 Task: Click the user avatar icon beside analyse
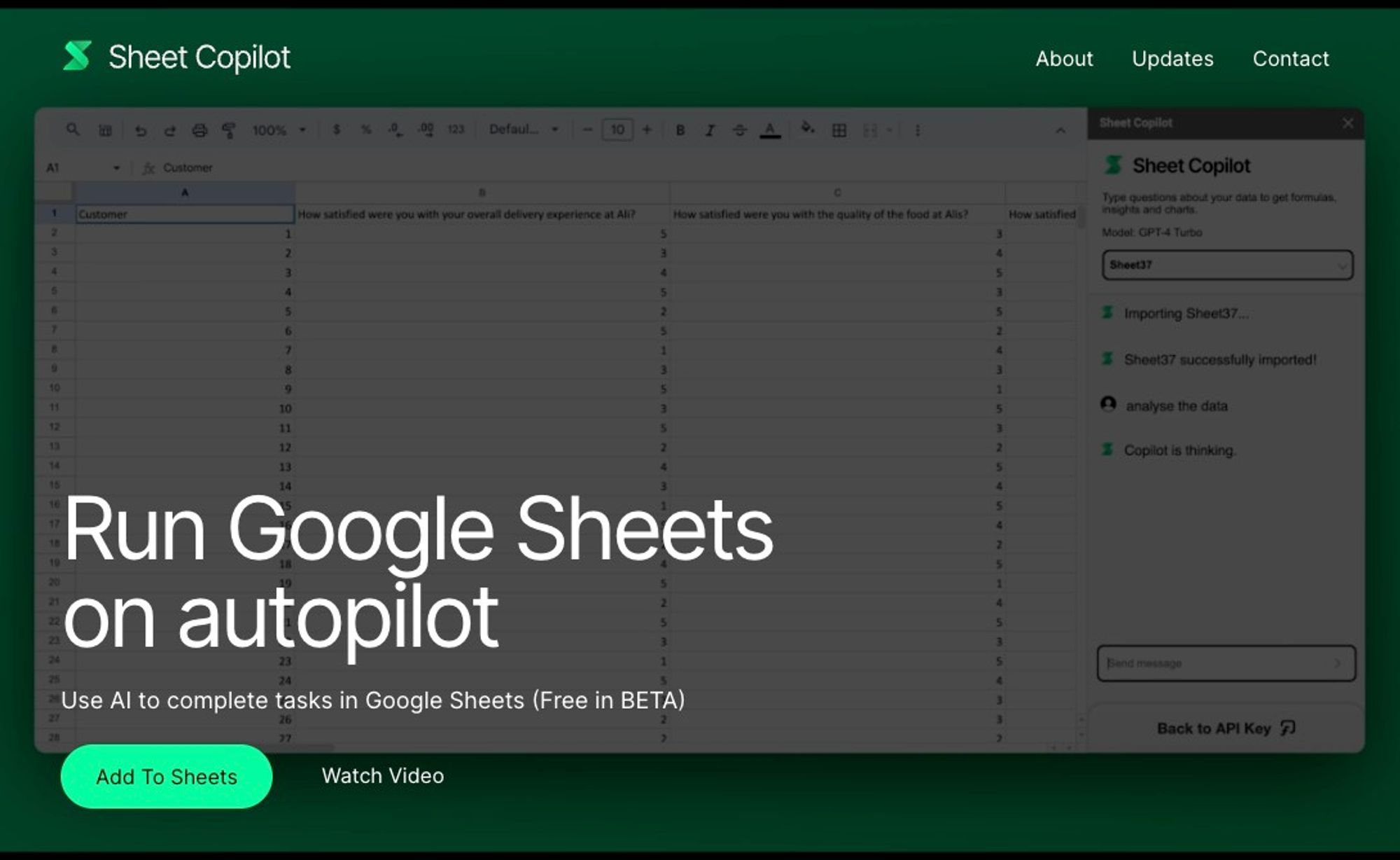click(1108, 404)
